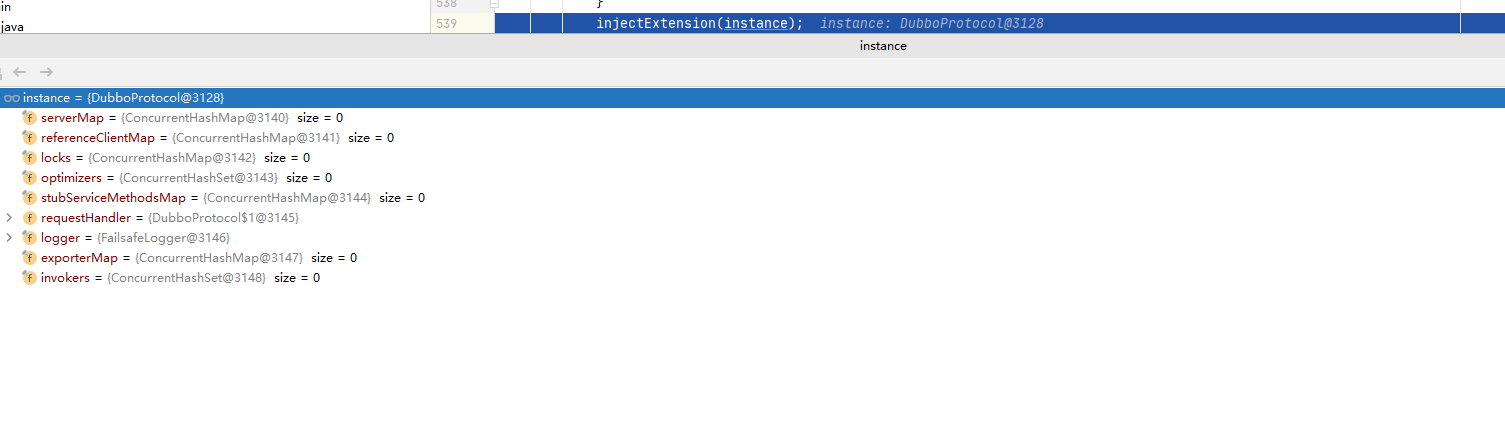
Task: Toggle the code fold marker near line 538
Action: [494, 4]
